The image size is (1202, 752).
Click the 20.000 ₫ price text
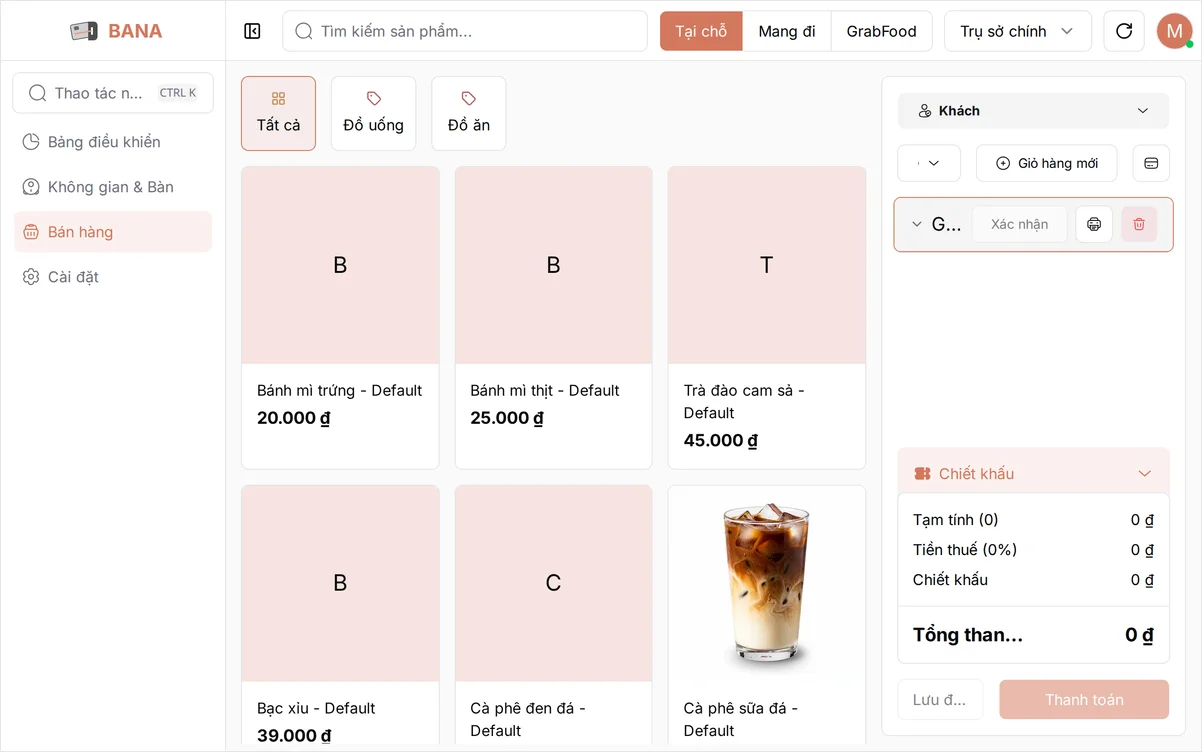293,418
